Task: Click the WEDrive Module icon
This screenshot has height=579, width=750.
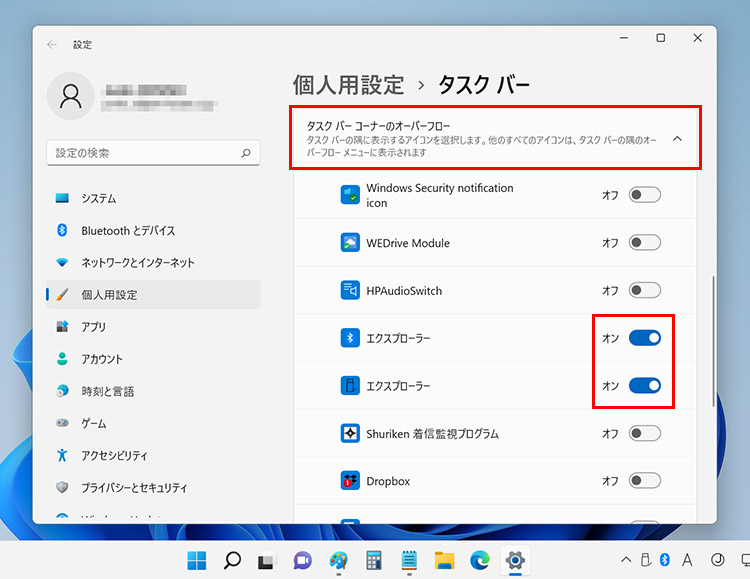Action: [x=350, y=243]
